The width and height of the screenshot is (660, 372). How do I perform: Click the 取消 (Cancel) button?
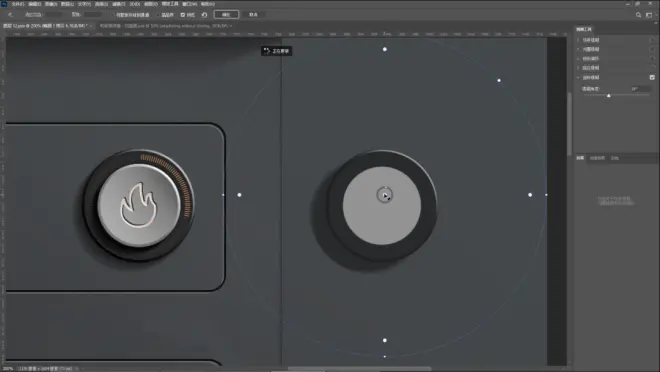[x=253, y=15]
